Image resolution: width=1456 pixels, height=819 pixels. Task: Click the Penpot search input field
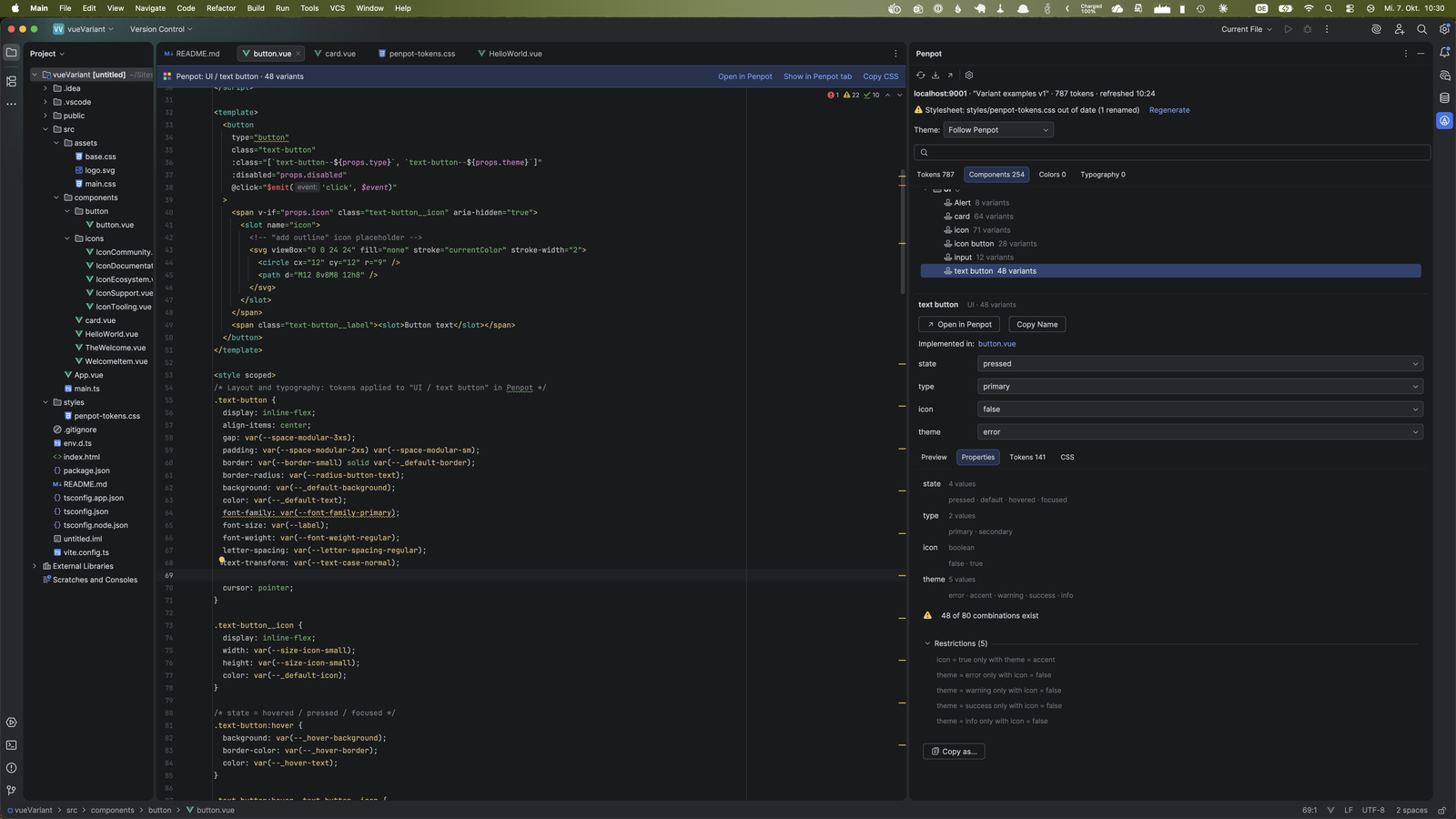(1172, 153)
